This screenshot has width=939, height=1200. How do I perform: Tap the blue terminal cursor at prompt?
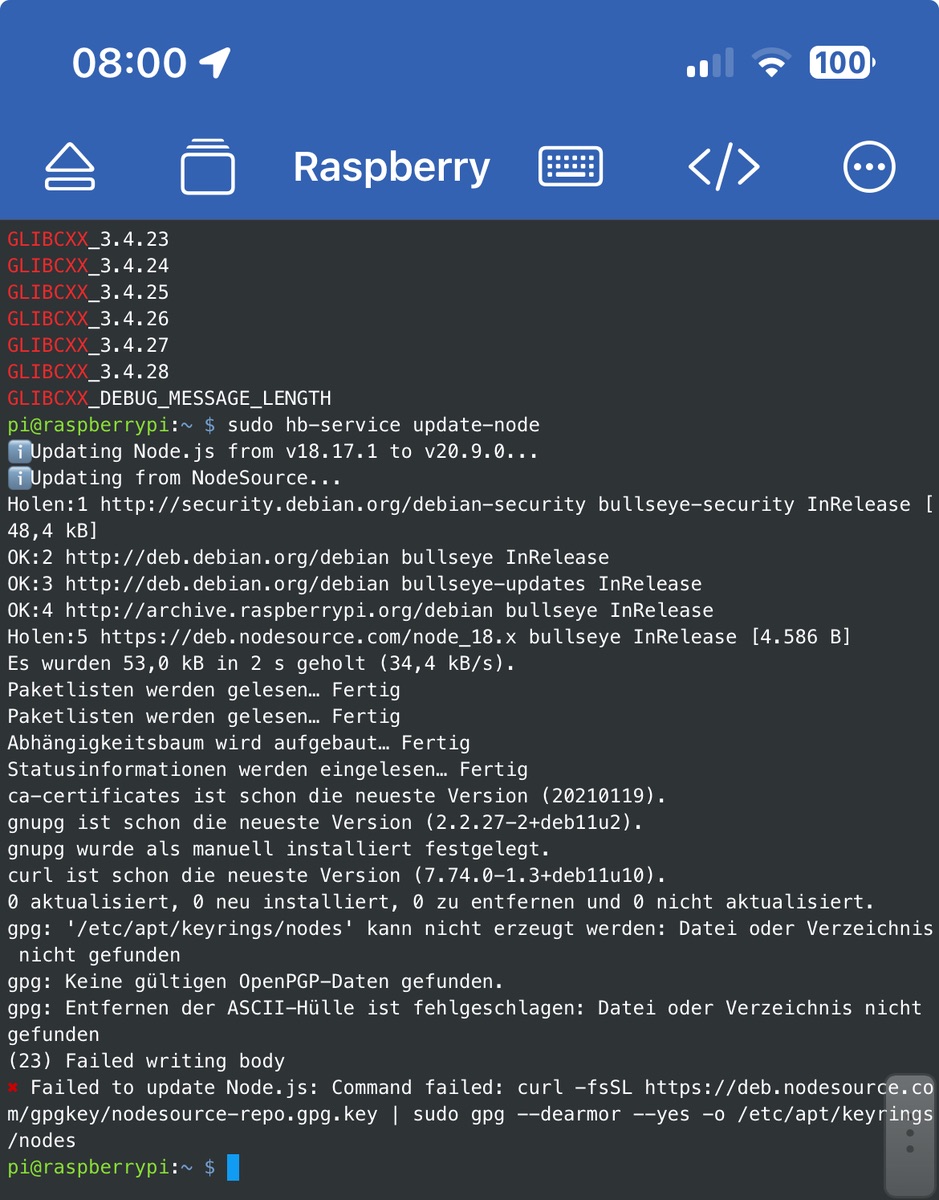point(233,1167)
